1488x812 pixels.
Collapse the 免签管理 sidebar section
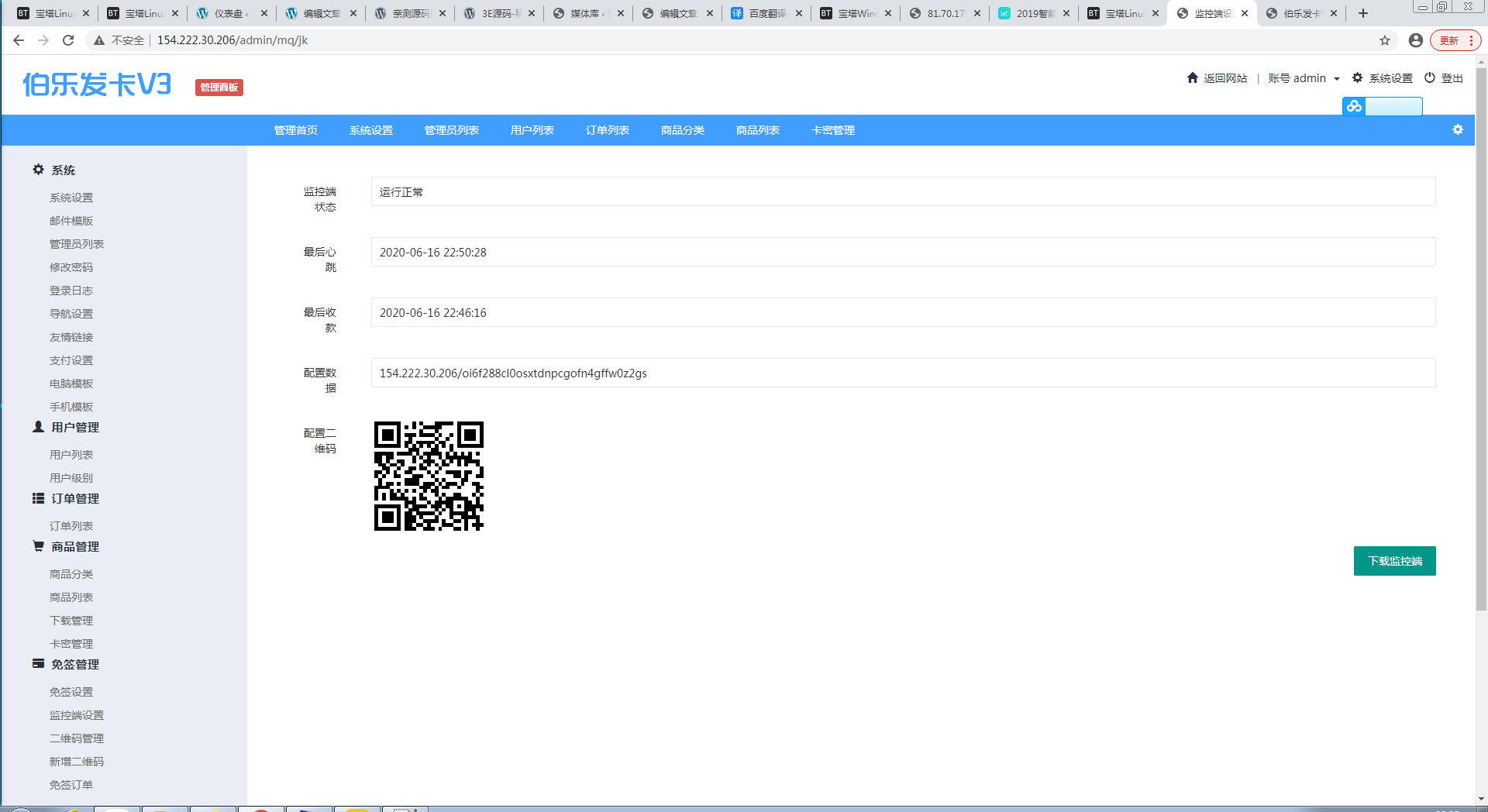pyautogui.click(x=66, y=664)
